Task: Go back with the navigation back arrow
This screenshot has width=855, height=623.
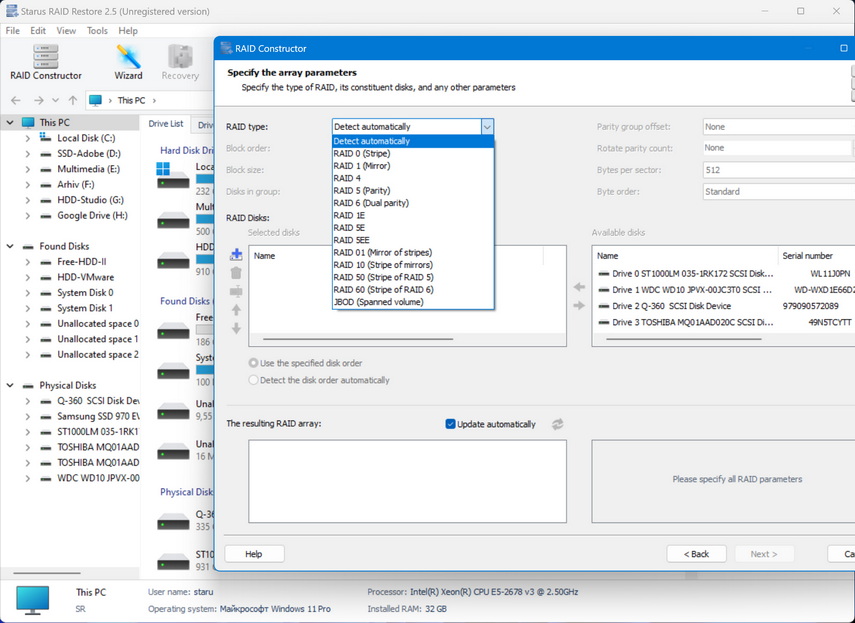Action: [16, 100]
